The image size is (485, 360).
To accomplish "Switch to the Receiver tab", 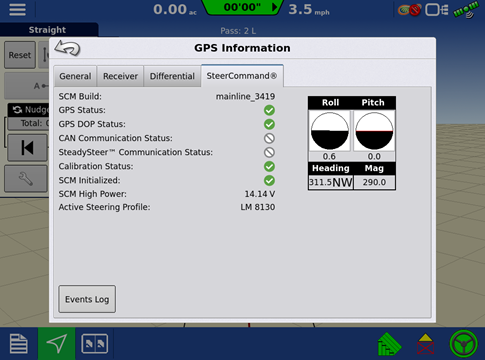I will (120, 76).
